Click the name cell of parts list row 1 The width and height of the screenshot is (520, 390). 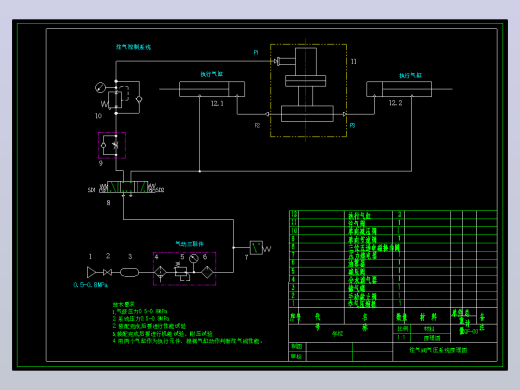pos(368,303)
